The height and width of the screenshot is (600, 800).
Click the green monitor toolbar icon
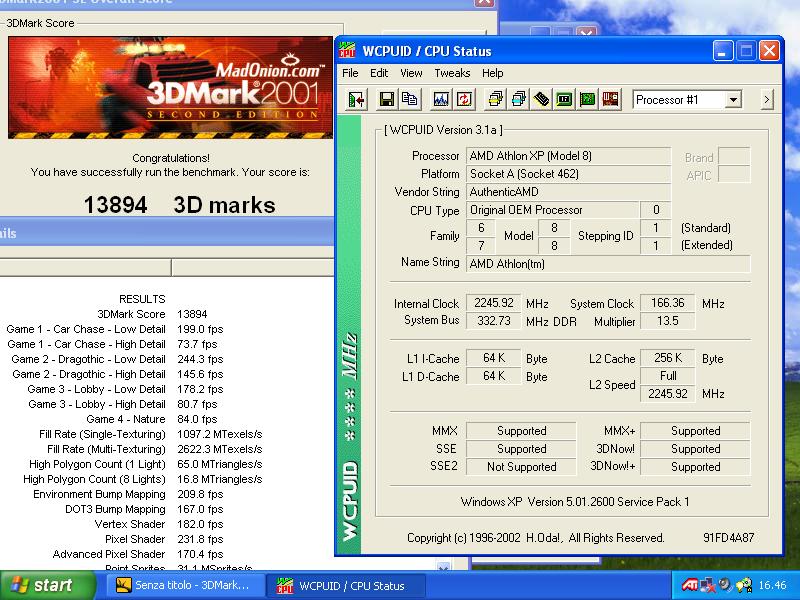564,99
